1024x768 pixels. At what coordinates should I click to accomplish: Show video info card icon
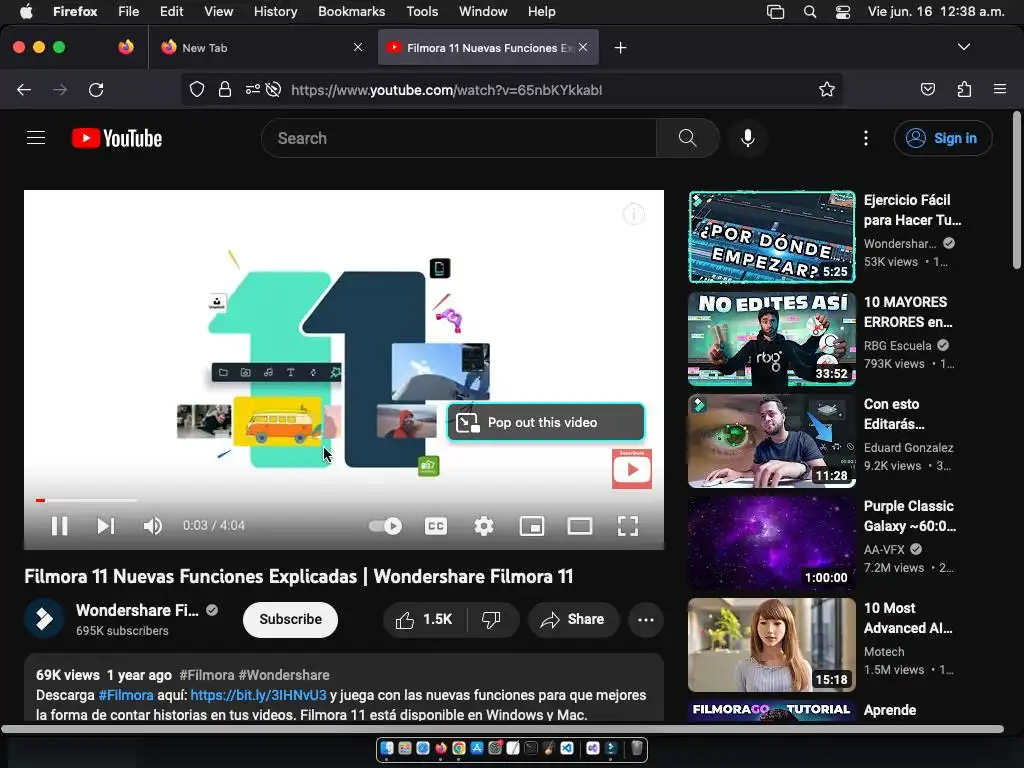click(633, 214)
